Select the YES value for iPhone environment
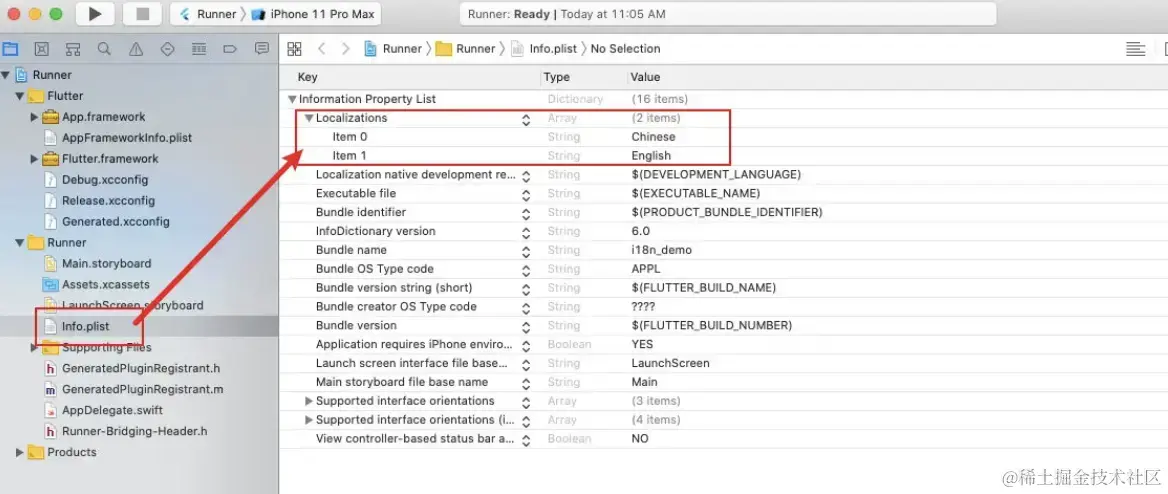This screenshot has width=1168, height=494. click(642, 344)
